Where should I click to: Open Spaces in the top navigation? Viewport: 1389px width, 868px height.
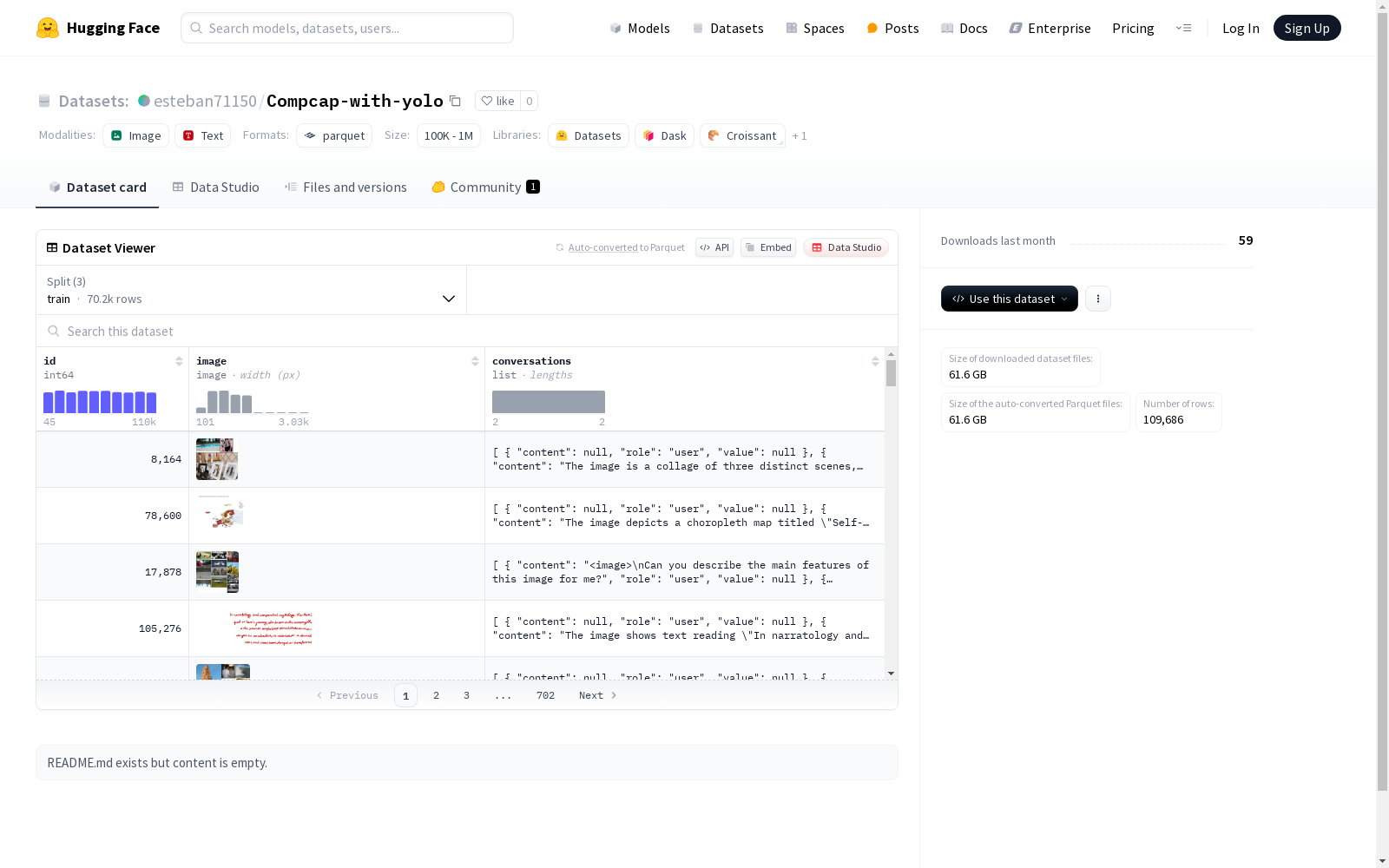[x=815, y=28]
